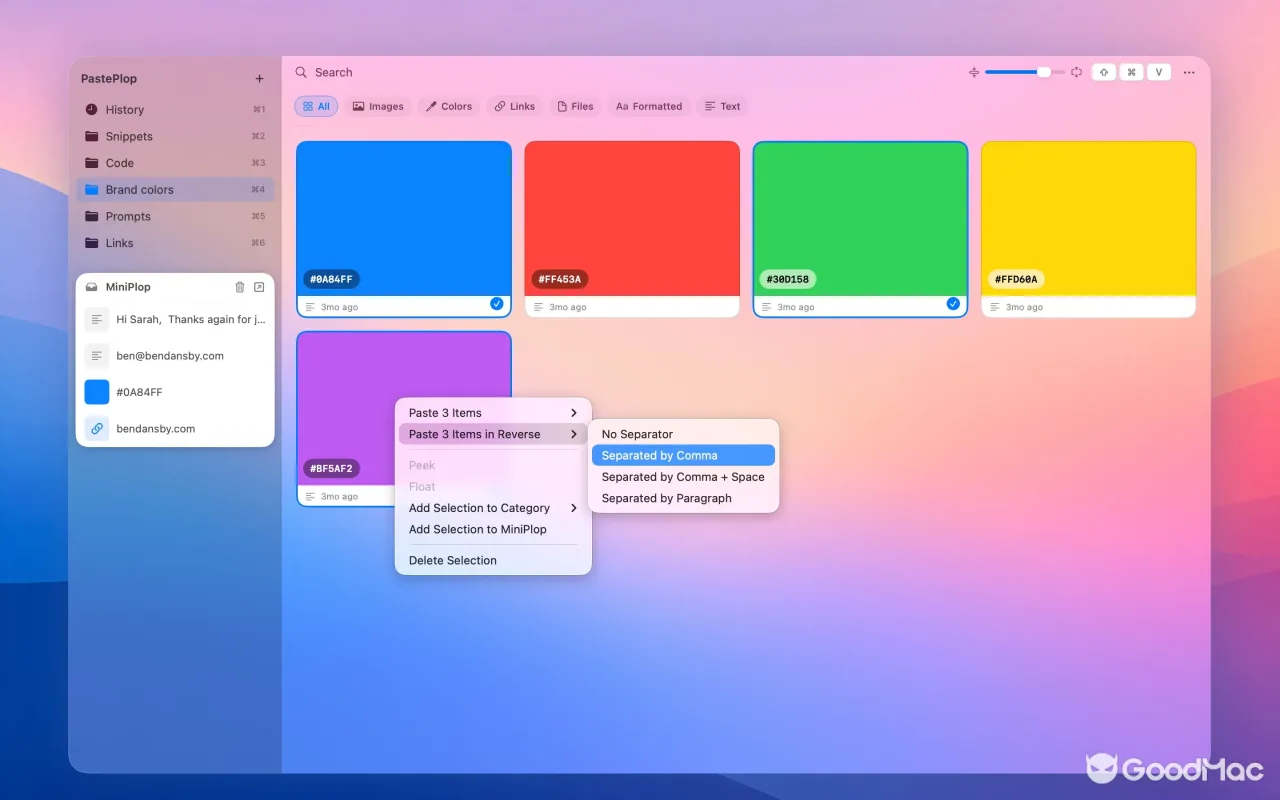Choose Separated by Paragraph option

point(683,498)
